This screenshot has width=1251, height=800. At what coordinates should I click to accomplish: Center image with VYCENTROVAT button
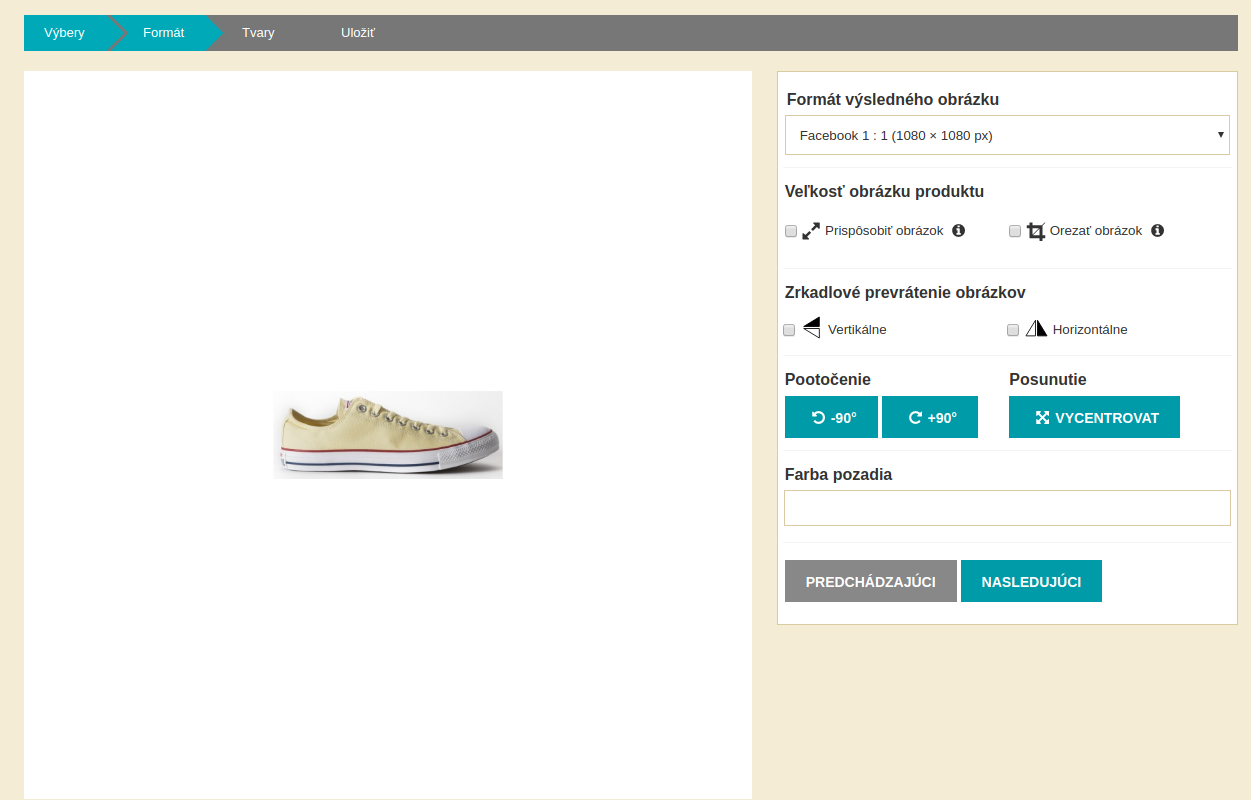pyautogui.click(x=1094, y=417)
